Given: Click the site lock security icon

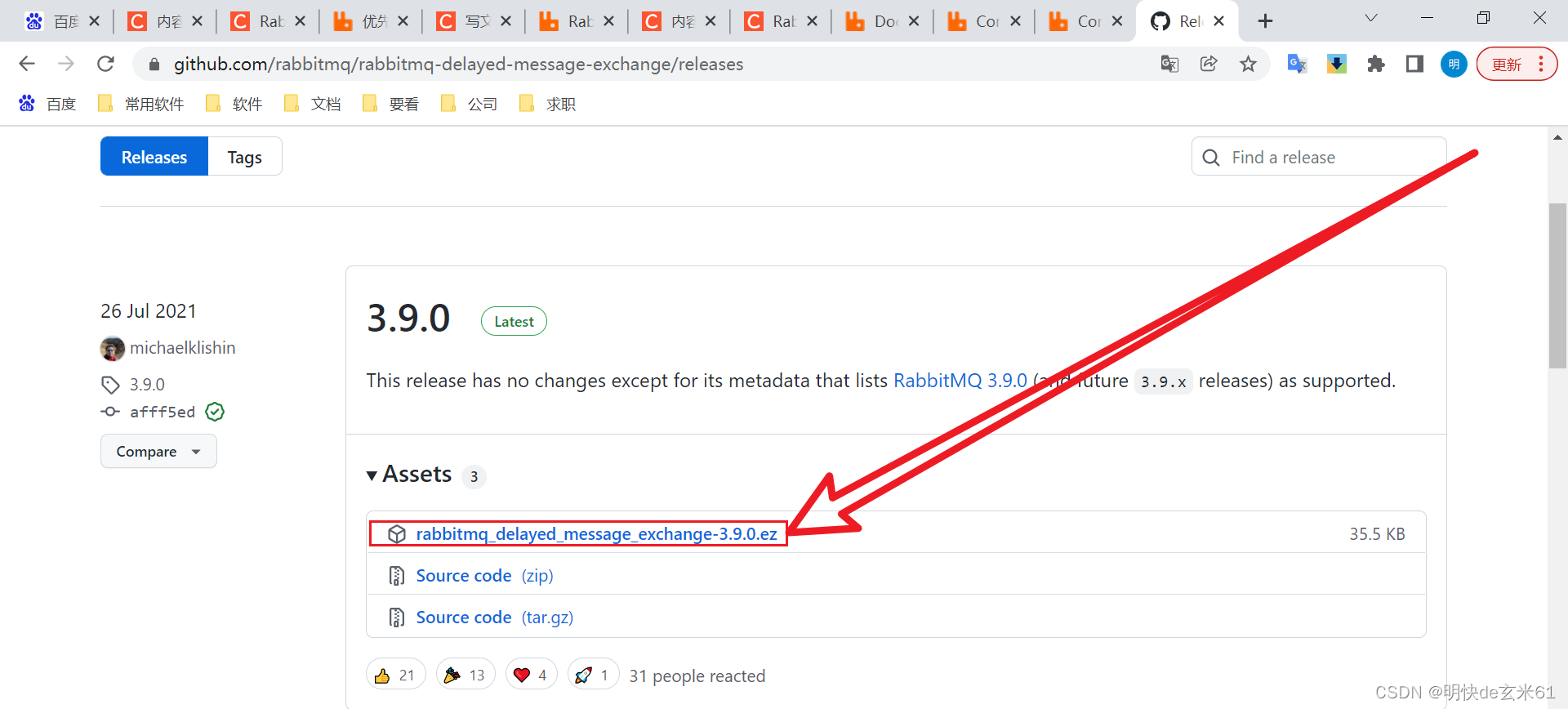Looking at the screenshot, I should pos(154,64).
